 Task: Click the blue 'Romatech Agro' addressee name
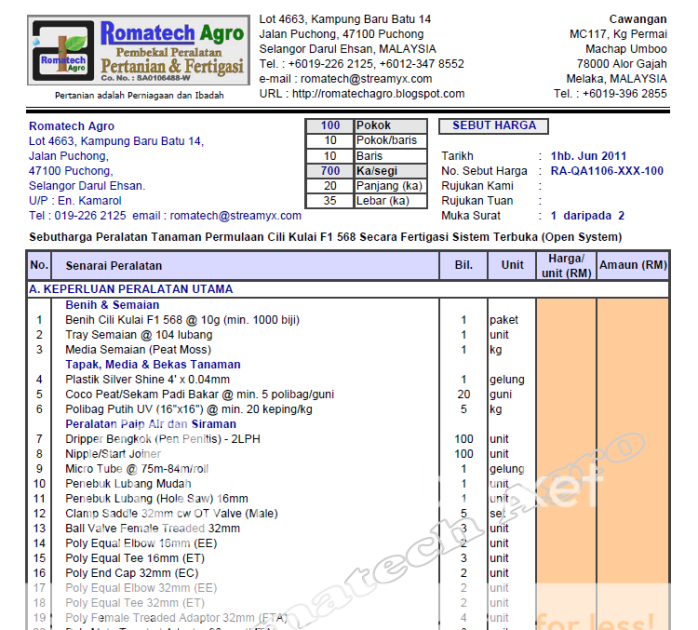(72, 126)
